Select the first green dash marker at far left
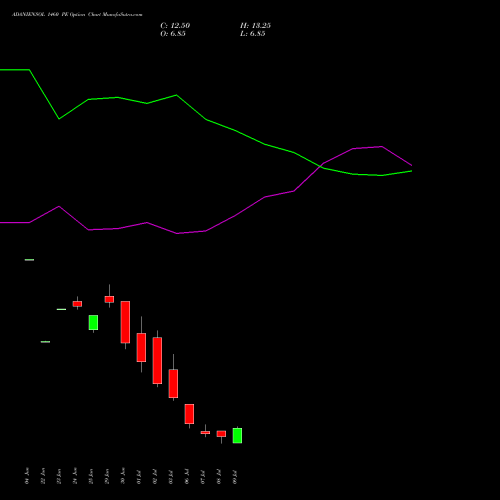500x500 pixels. click(29, 260)
